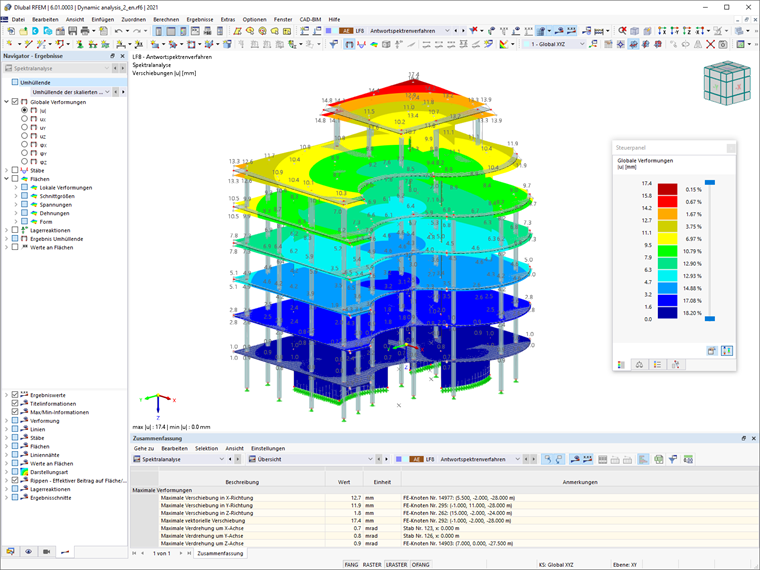This screenshot has width=760, height=570.
Task: Click the Umhüllende item in navigator
Action: [35, 82]
